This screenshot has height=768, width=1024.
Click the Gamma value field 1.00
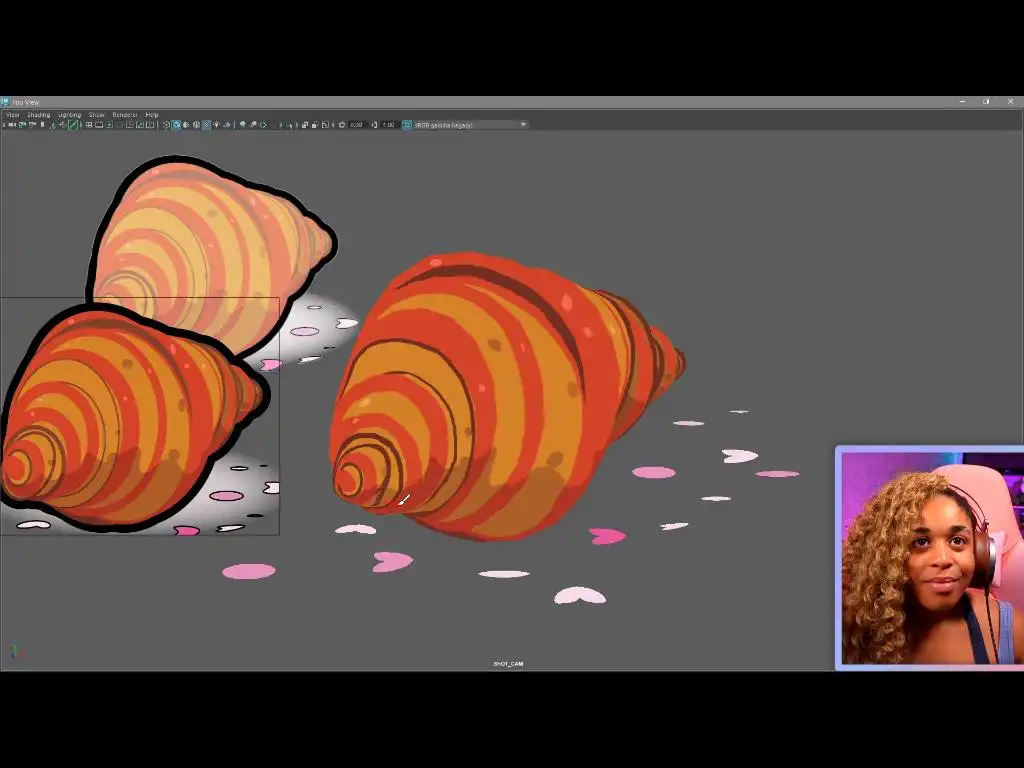tap(389, 124)
